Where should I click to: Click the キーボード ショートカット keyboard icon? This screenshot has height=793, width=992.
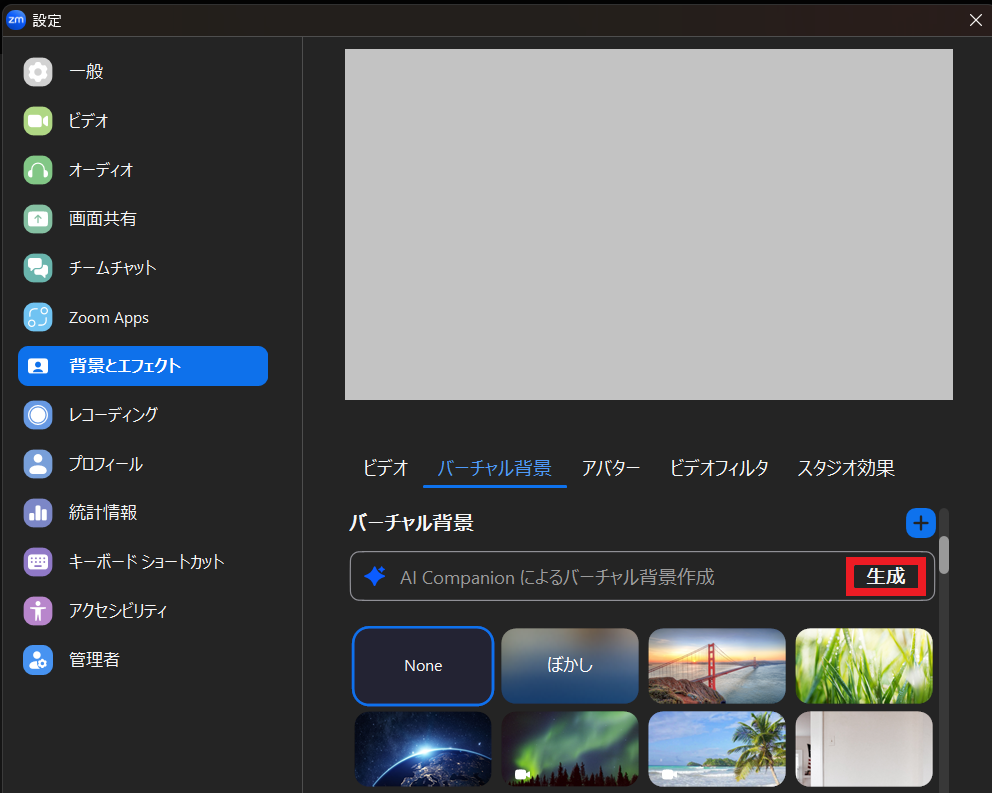coord(38,561)
